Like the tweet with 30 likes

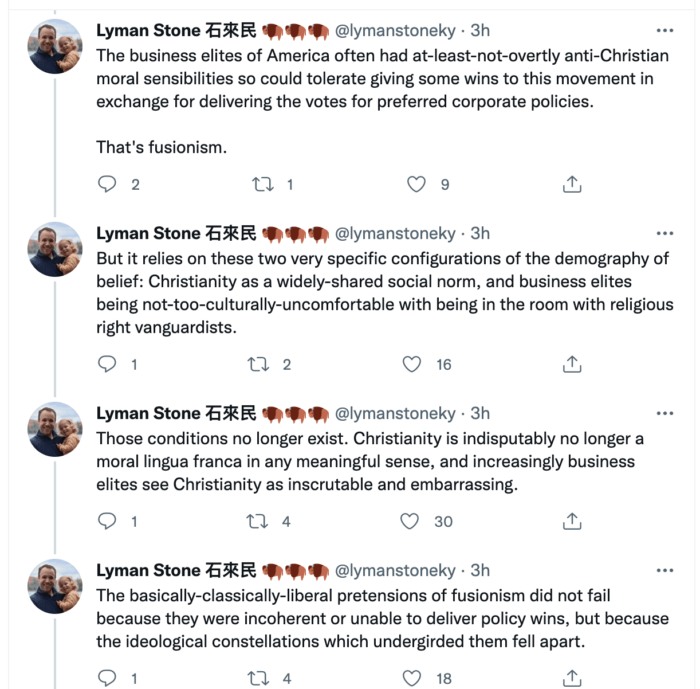click(x=409, y=521)
